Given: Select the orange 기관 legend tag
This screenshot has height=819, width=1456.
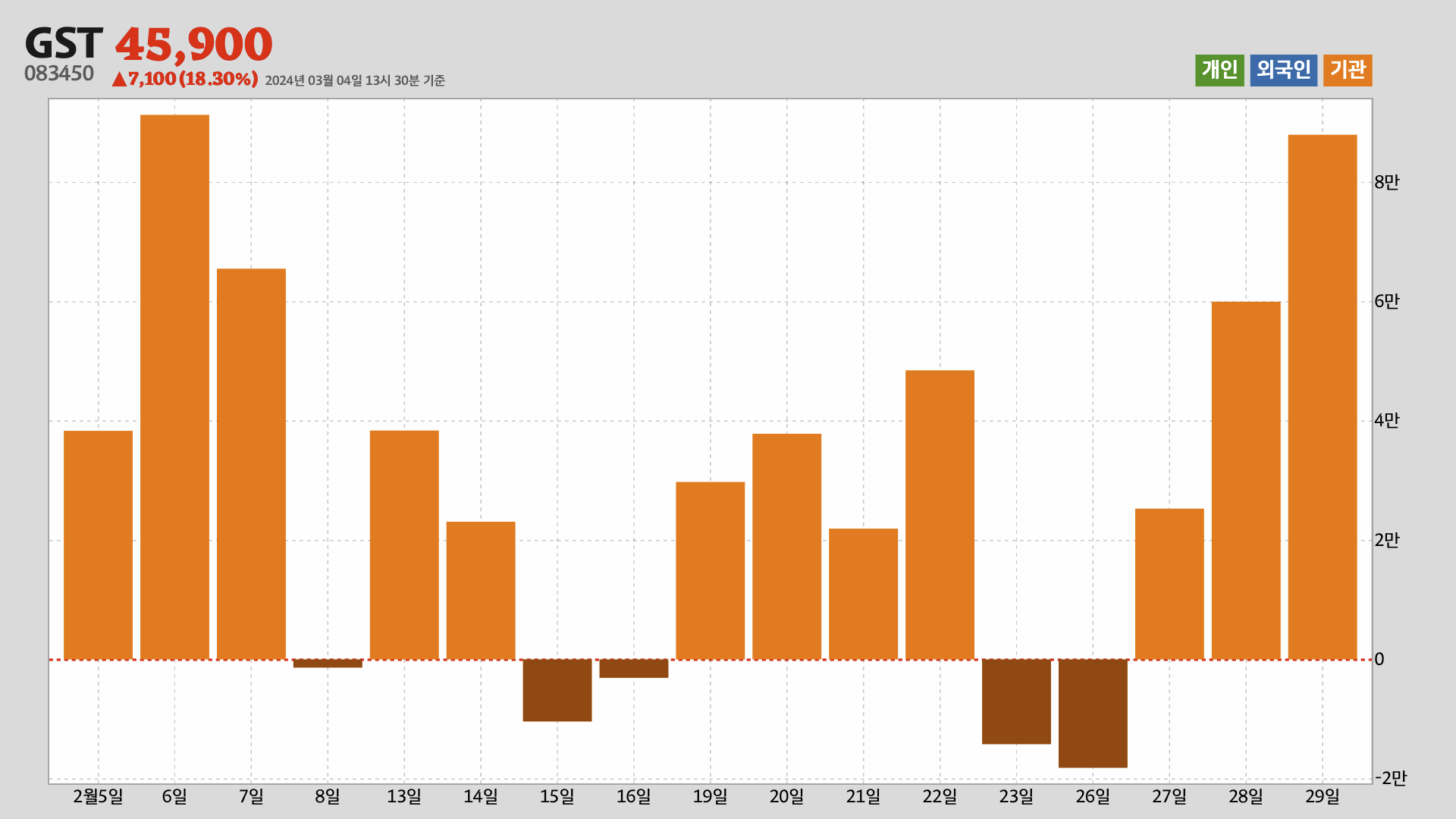Looking at the screenshot, I should 1348,70.
